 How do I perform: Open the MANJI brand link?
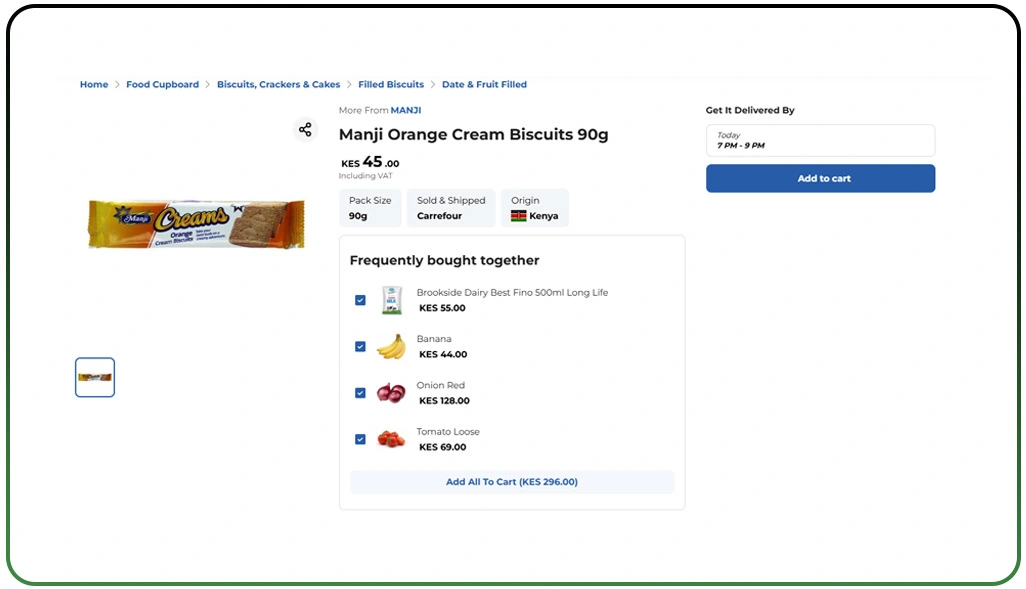(x=406, y=110)
